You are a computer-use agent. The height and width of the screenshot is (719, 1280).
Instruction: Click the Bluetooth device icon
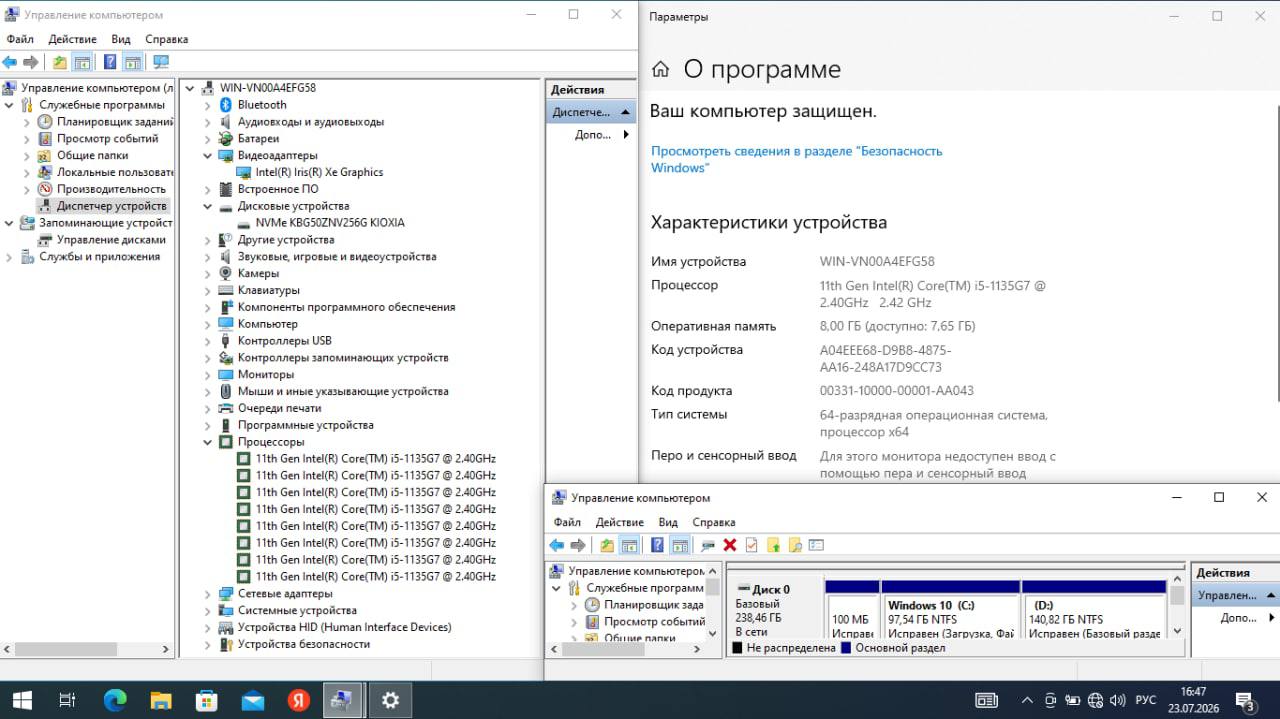(x=226, y=105)
